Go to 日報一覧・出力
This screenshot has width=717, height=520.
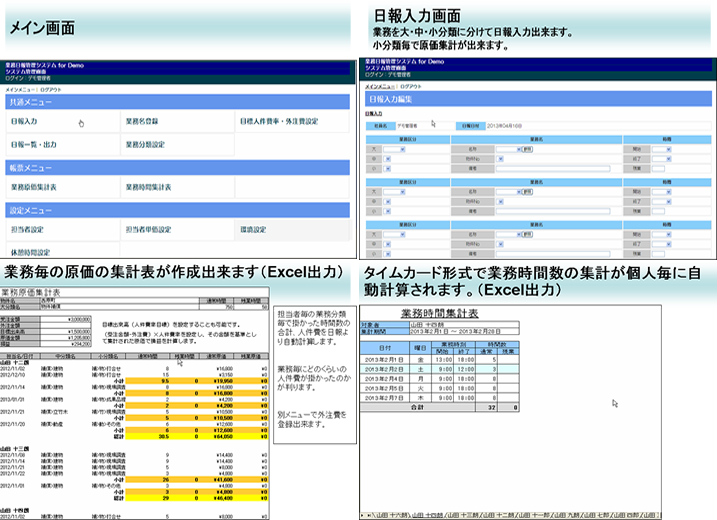(x=32, y=144)
